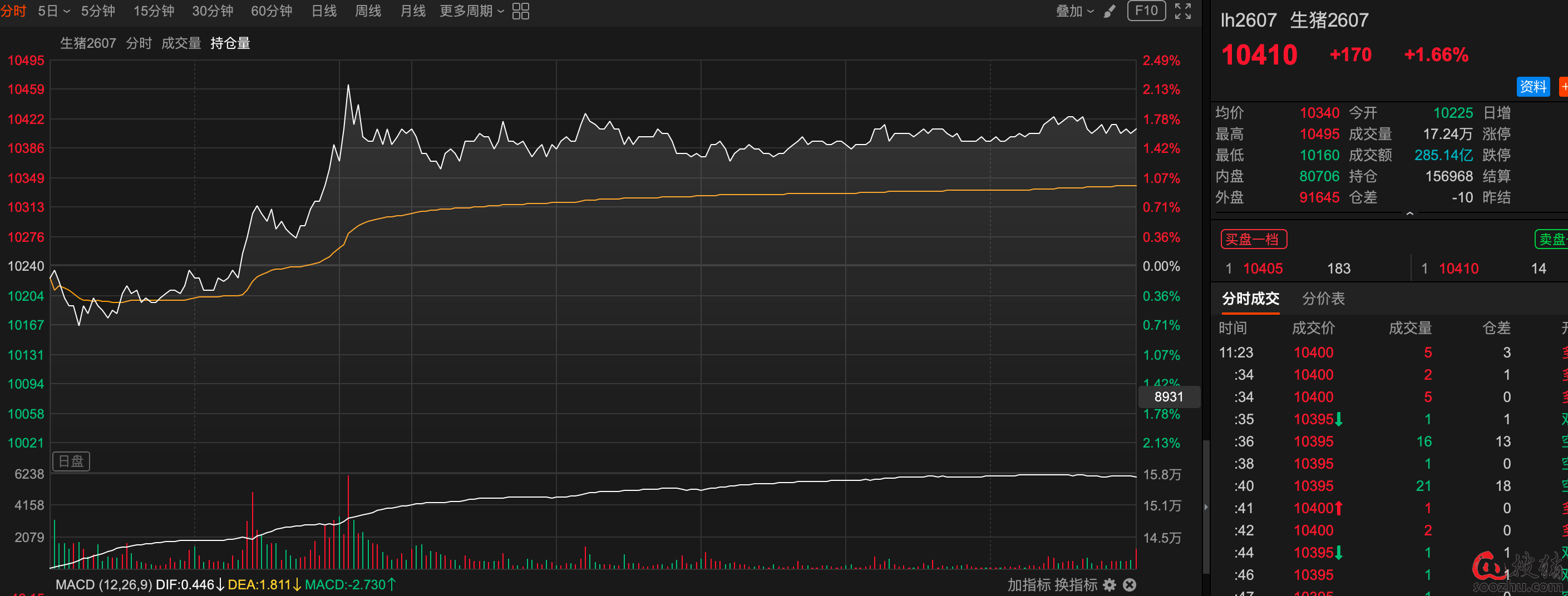Expand the 更多周期 dropdown

point(471,11)
